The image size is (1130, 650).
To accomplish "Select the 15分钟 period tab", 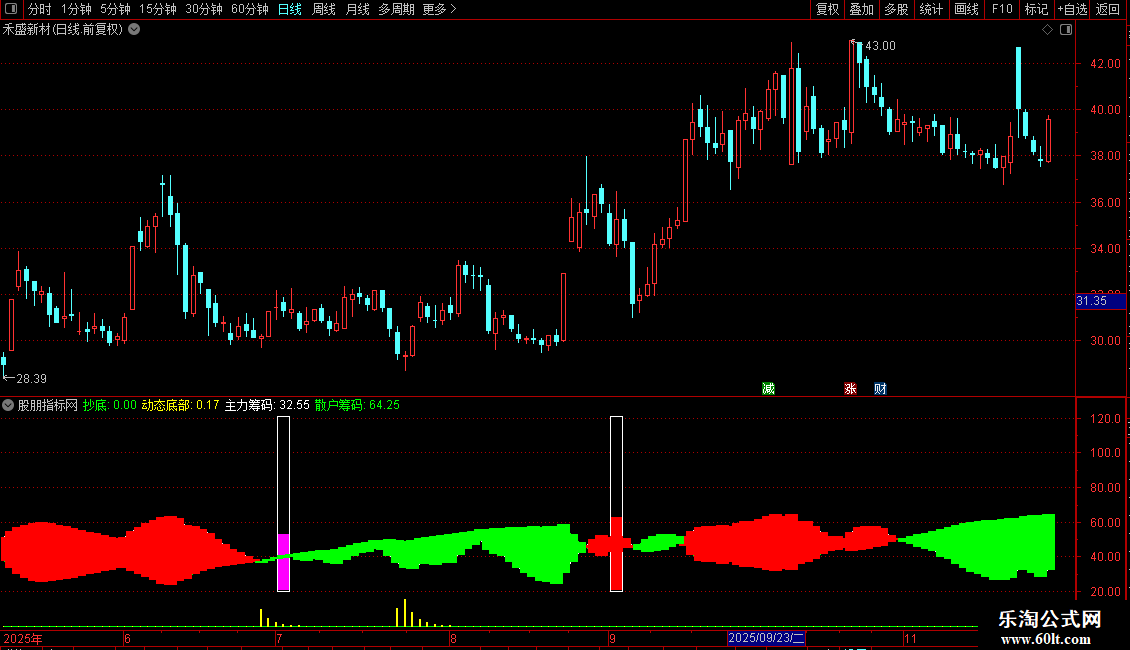I will [x=158, y=9].
